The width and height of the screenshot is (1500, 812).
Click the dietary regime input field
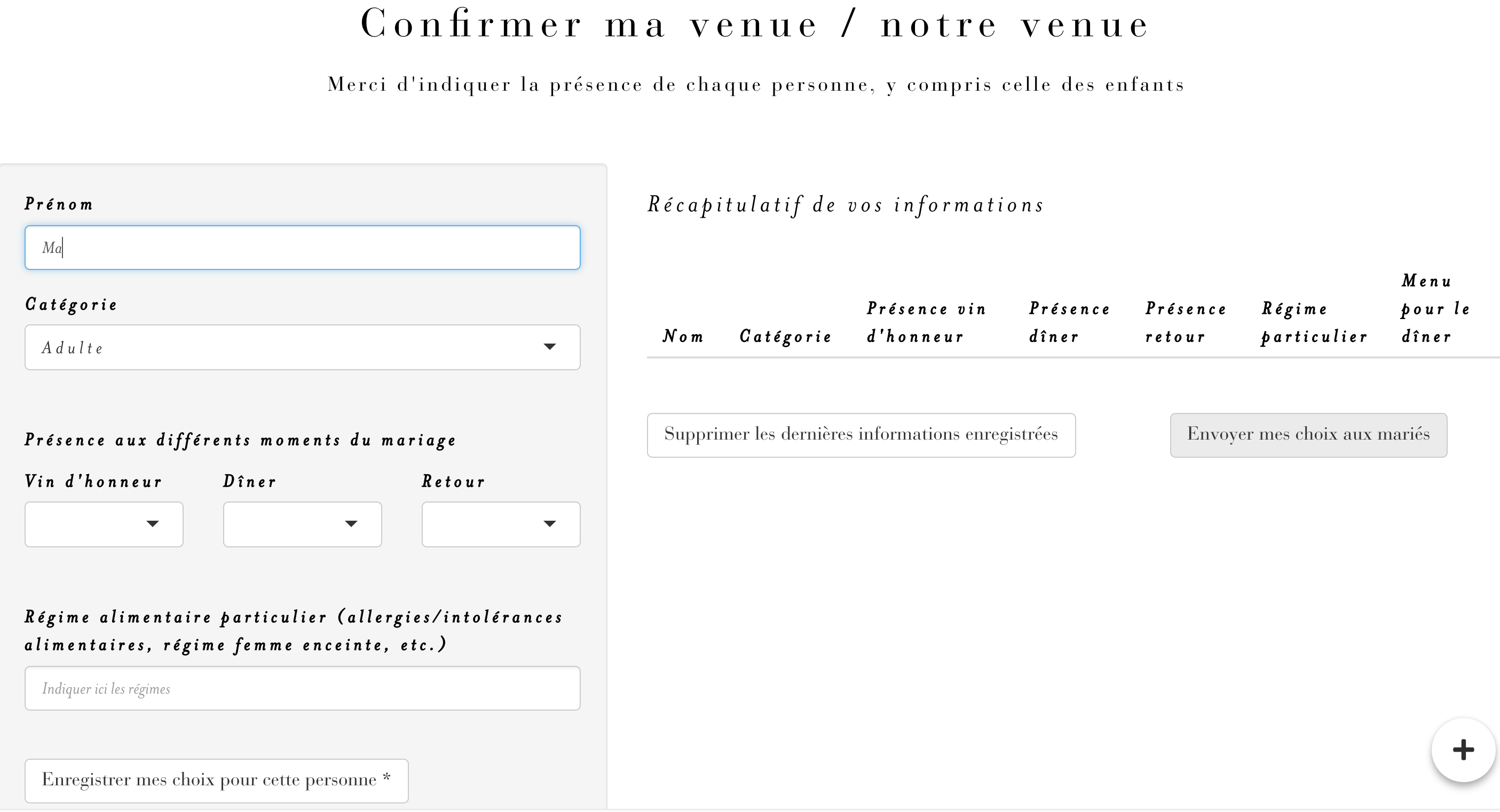point(302,689)
